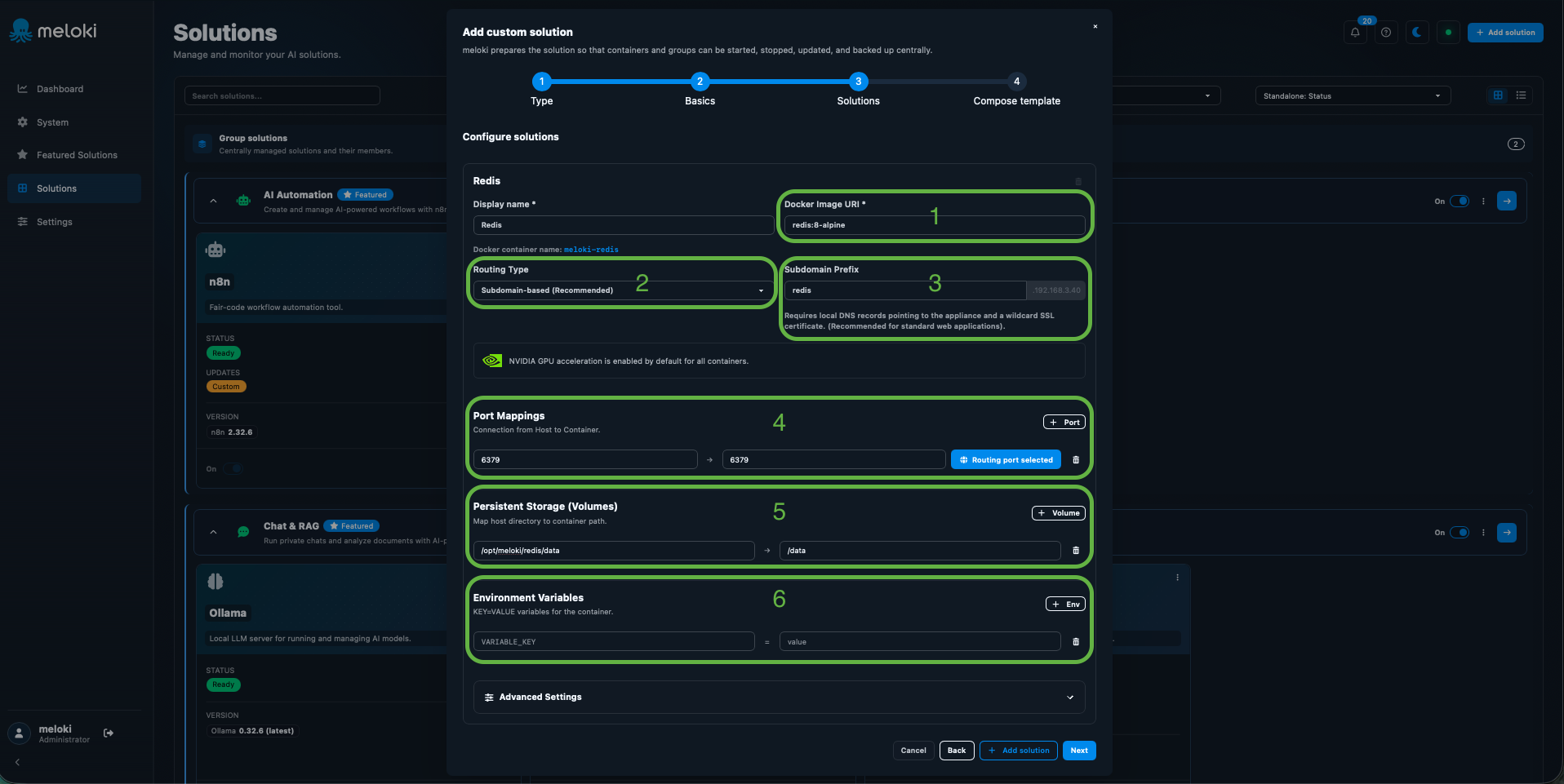The width and height of the screenshot is (1564, 784).
Task: Open the AI Automation more options menu
Action: pyautogui.click(x=1484, y=201)
